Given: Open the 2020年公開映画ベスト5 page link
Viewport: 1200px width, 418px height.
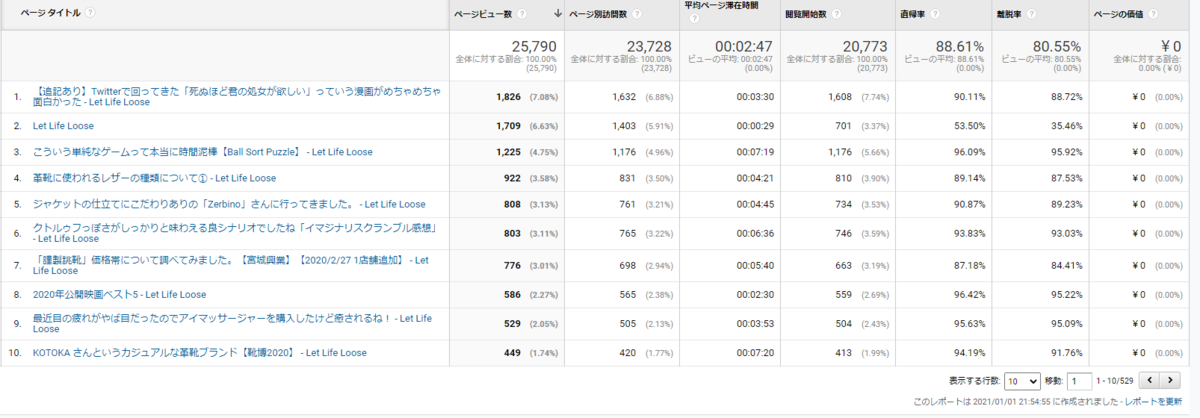Looking at the screenshot, I should tap(119, 295).
